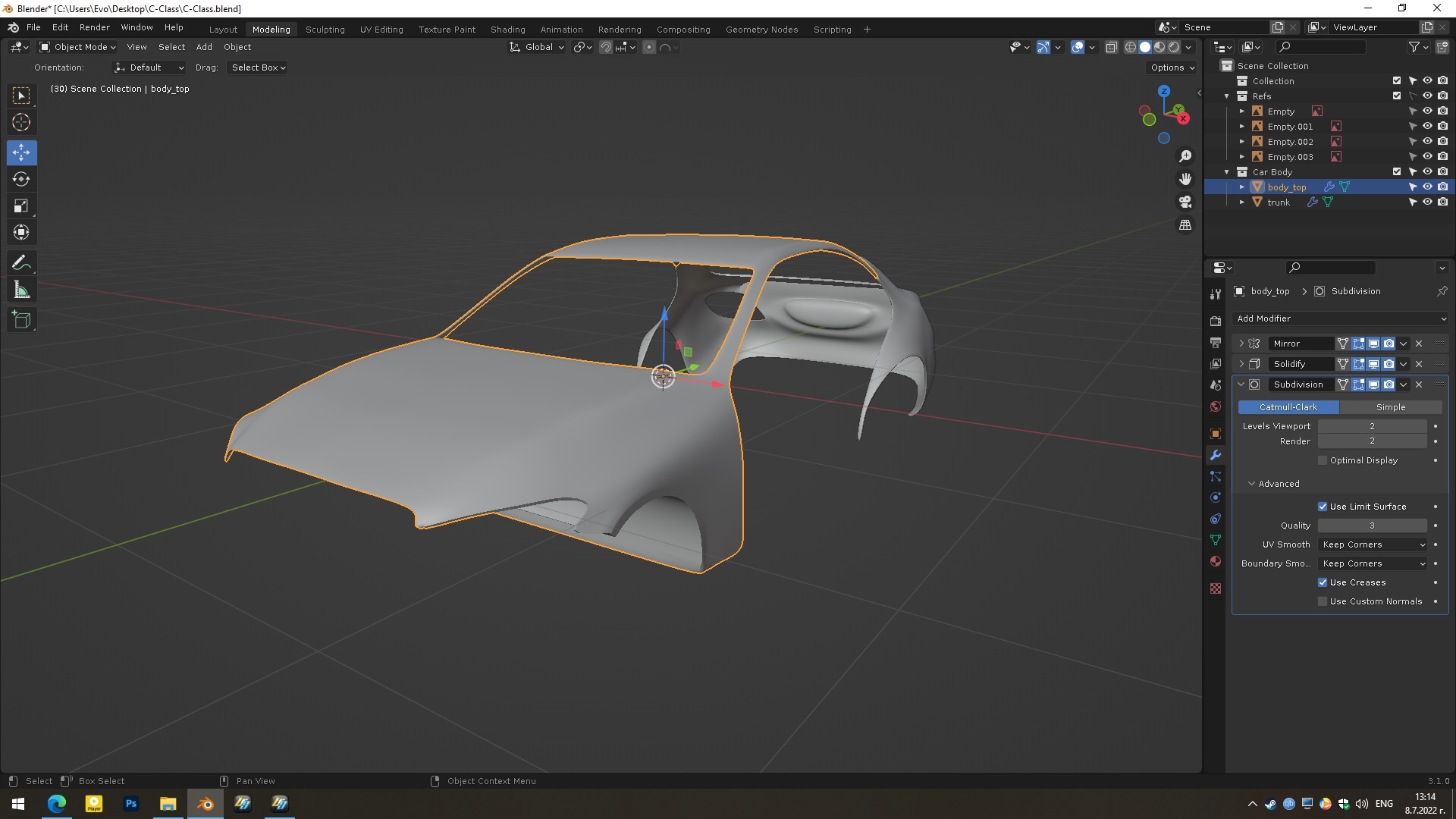Screen dimensions: 1456x819
Task: Open the Add Modifier dropdown
Action: pos(1340,318)
